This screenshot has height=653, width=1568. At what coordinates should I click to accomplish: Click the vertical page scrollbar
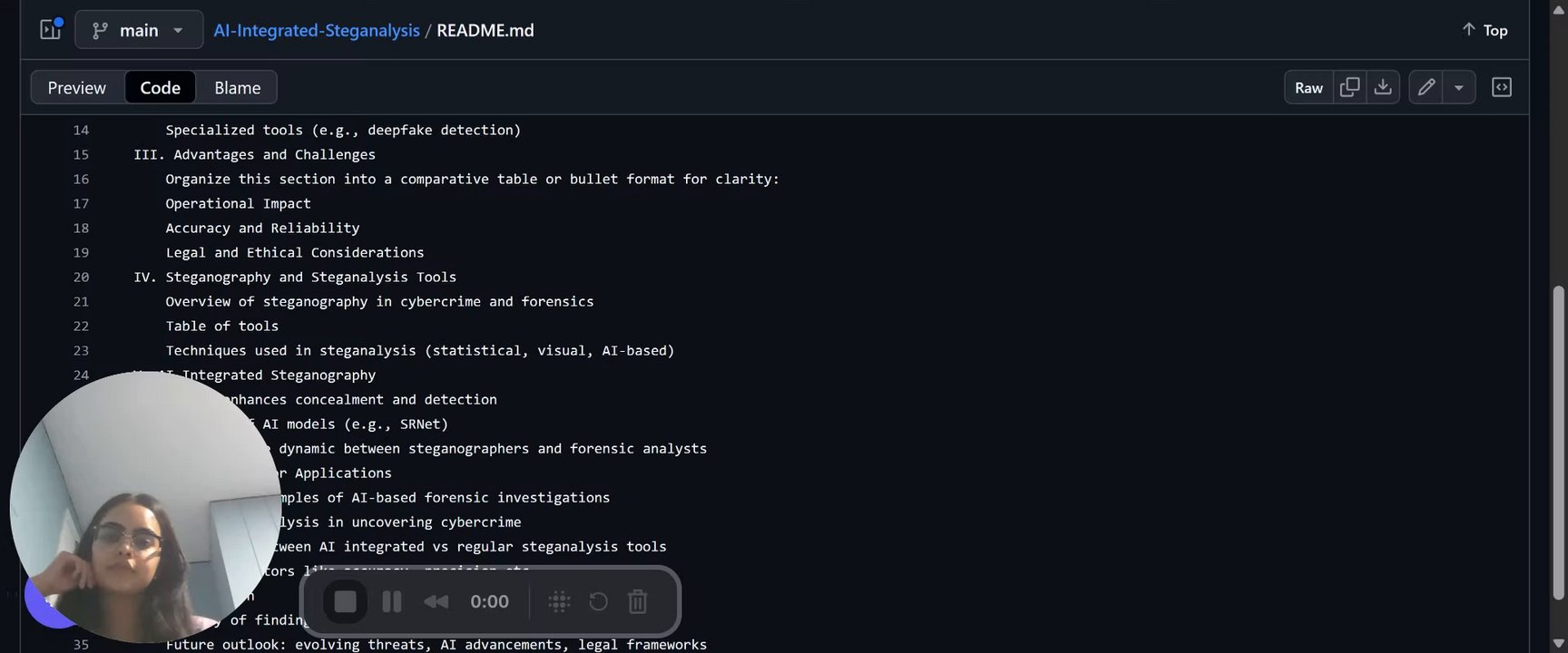[x=1559, y=443]
